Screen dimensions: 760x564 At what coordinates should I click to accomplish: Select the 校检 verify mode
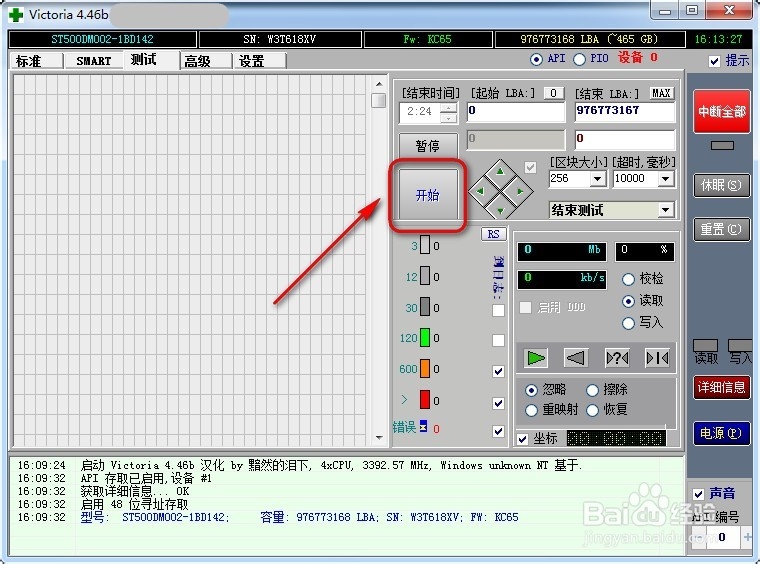point(628,279)
